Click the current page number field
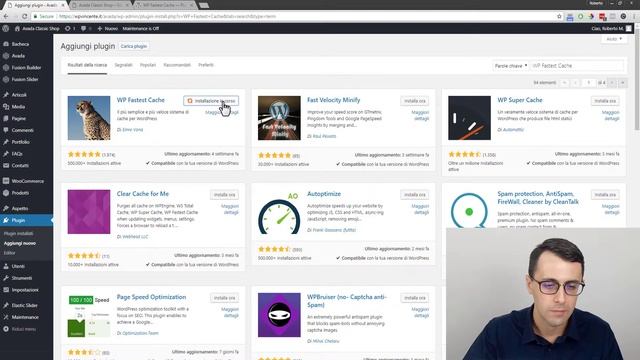Screen dimensions: 640x360 588,83
